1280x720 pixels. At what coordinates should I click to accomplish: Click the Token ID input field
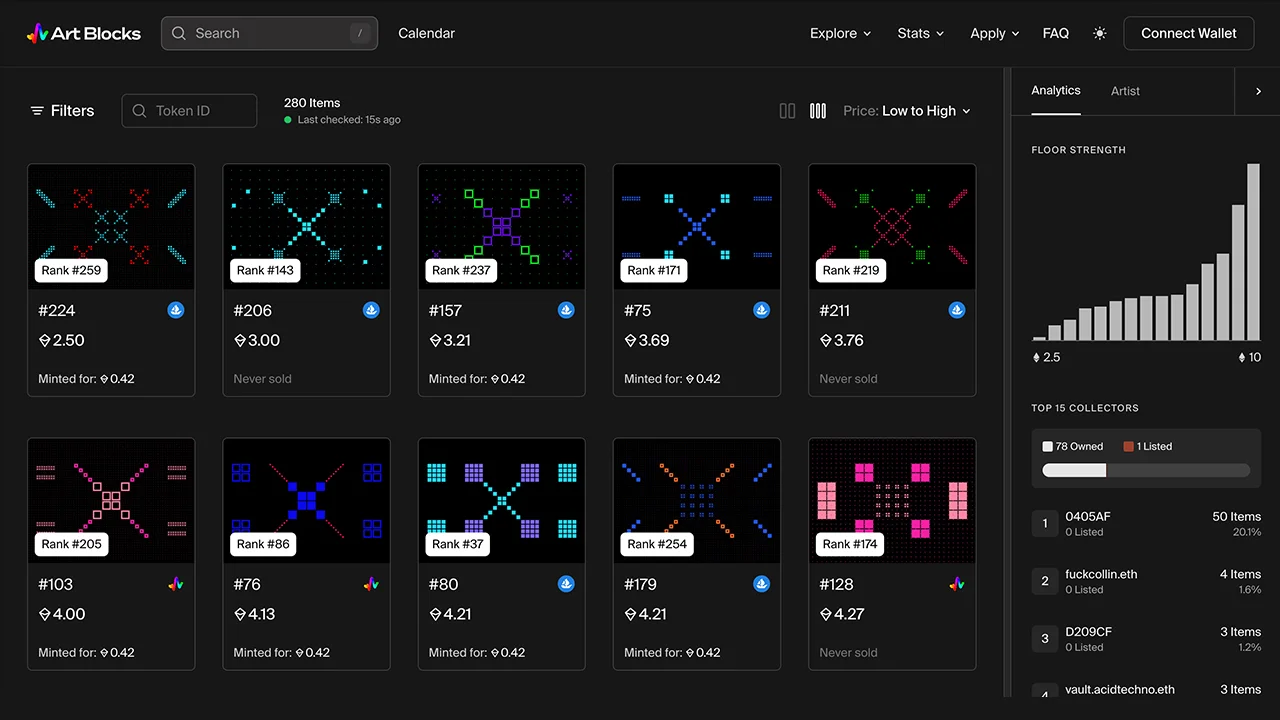coord(189,111)
